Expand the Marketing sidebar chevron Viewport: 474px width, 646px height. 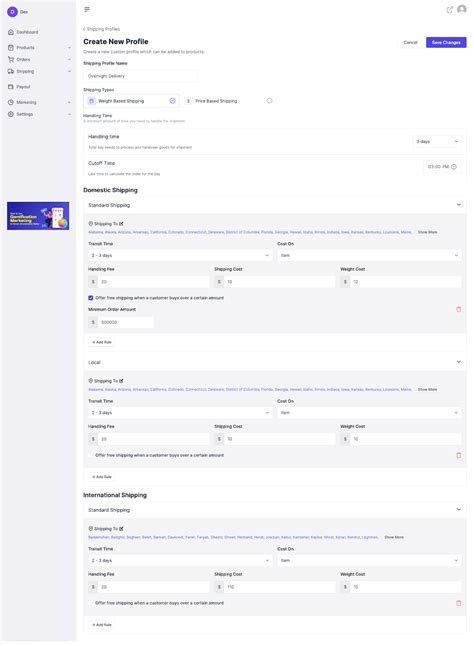(69, 102)
